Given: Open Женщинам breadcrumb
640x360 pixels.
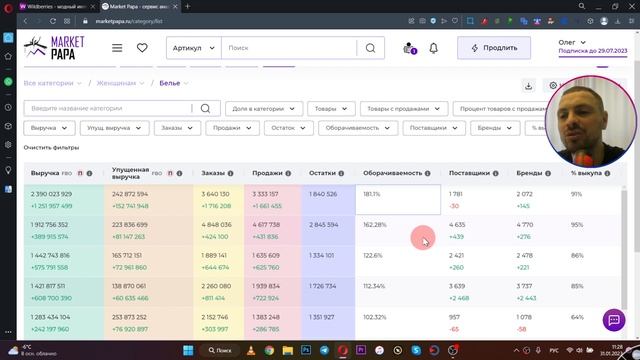Looking at the screenshot, I should pyautogui.click(x=120, y=83).
